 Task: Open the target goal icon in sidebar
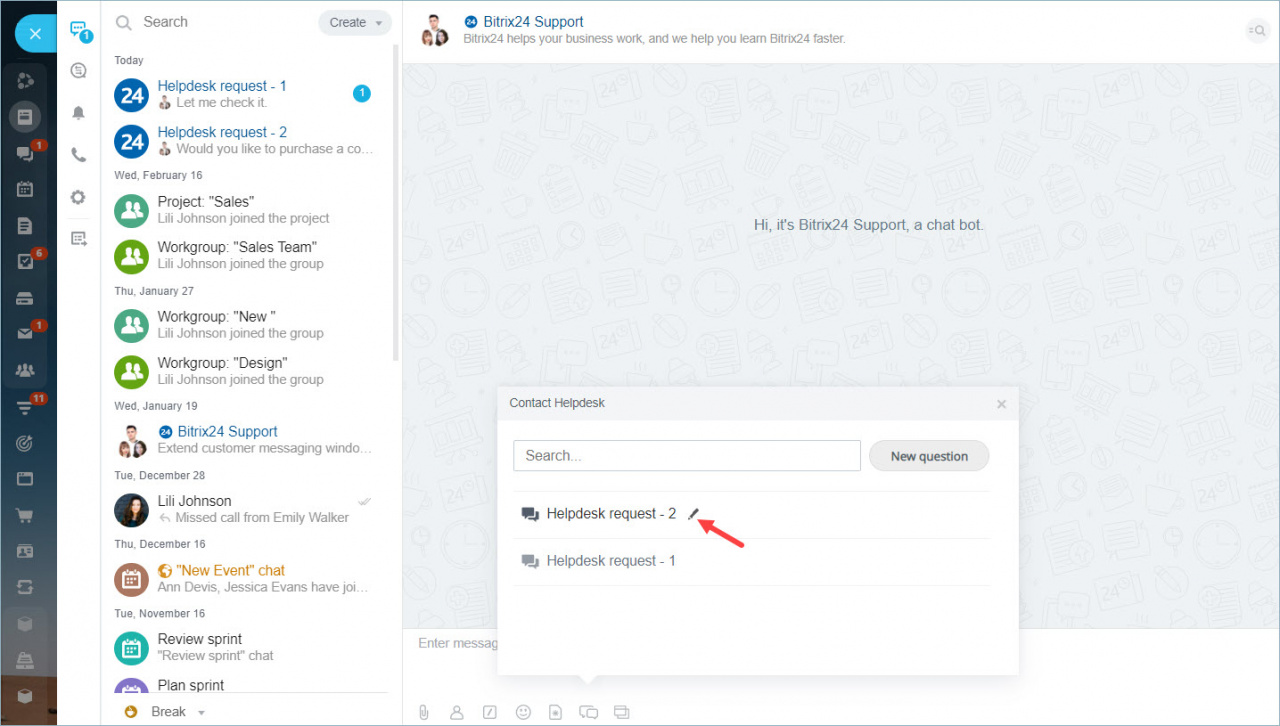[26, 443]
